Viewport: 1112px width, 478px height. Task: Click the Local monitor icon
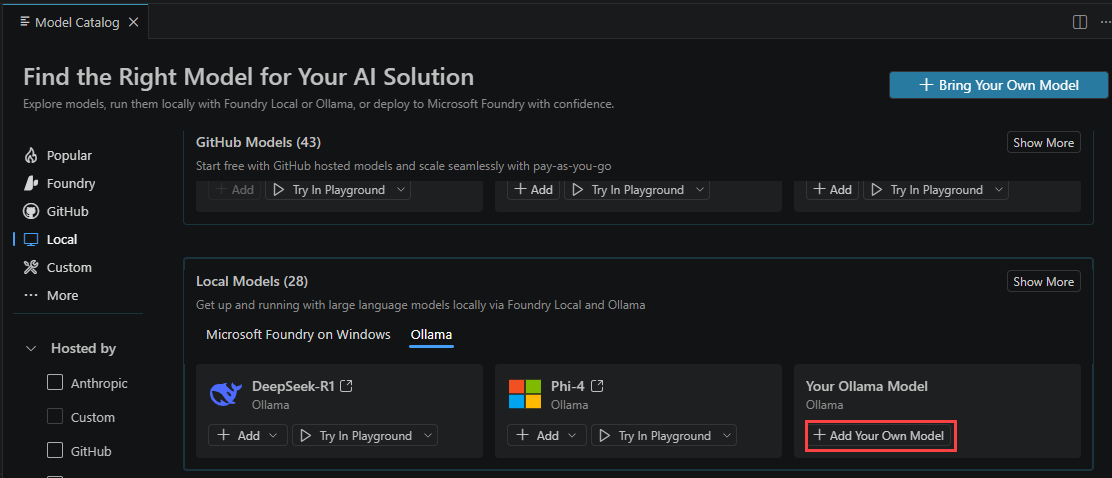[x=30, y=240]
